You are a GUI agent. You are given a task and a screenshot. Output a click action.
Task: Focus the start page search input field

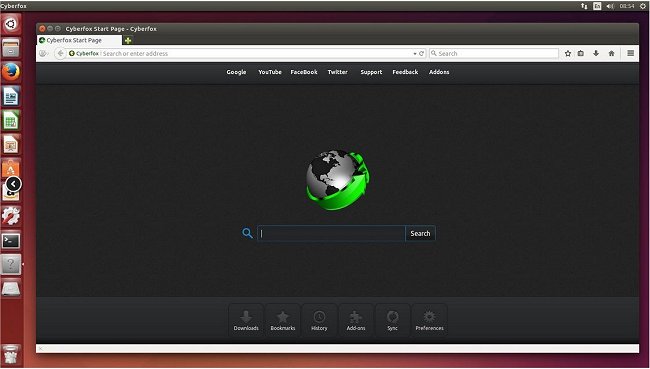pyautogui.click(x=331, y=233)
